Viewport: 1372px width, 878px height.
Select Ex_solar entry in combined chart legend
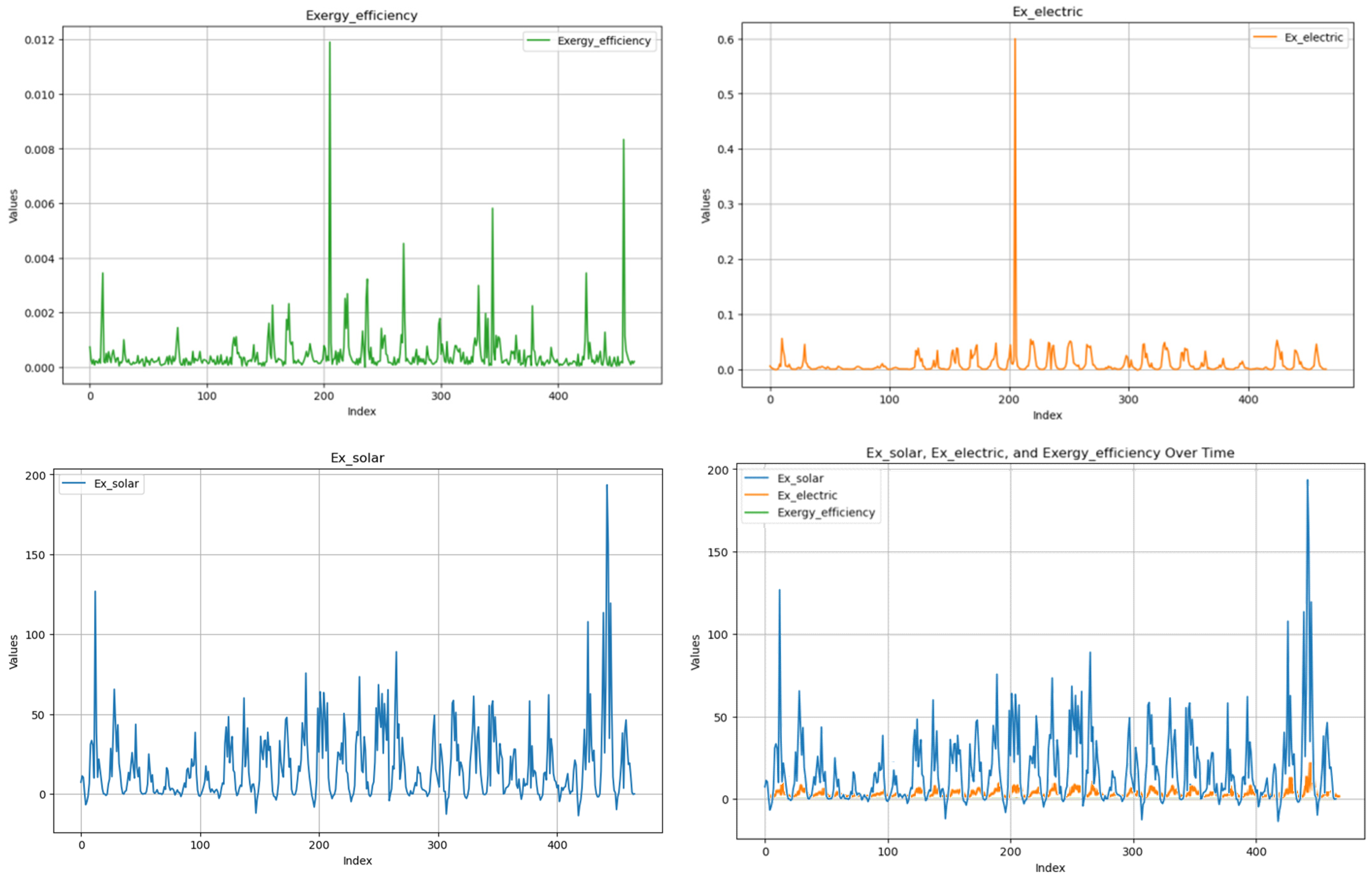click(x=800, y=478)
